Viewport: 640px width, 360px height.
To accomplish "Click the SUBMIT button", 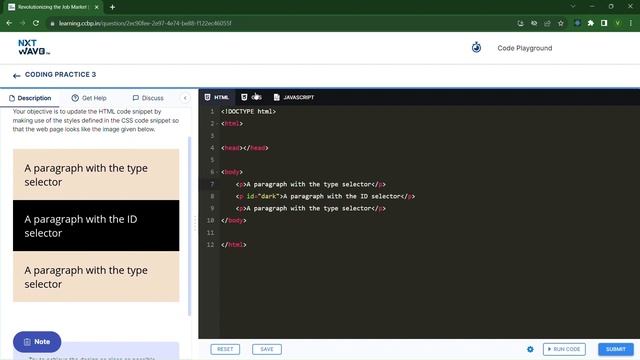I will [x=616, y=349].
